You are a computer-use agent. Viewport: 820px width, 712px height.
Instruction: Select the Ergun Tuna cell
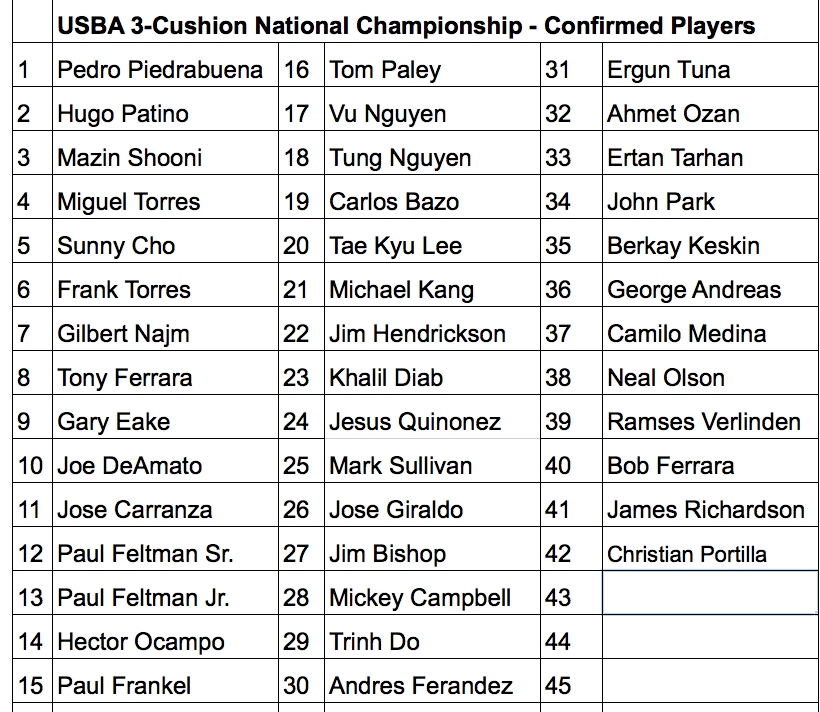[710, 65]
